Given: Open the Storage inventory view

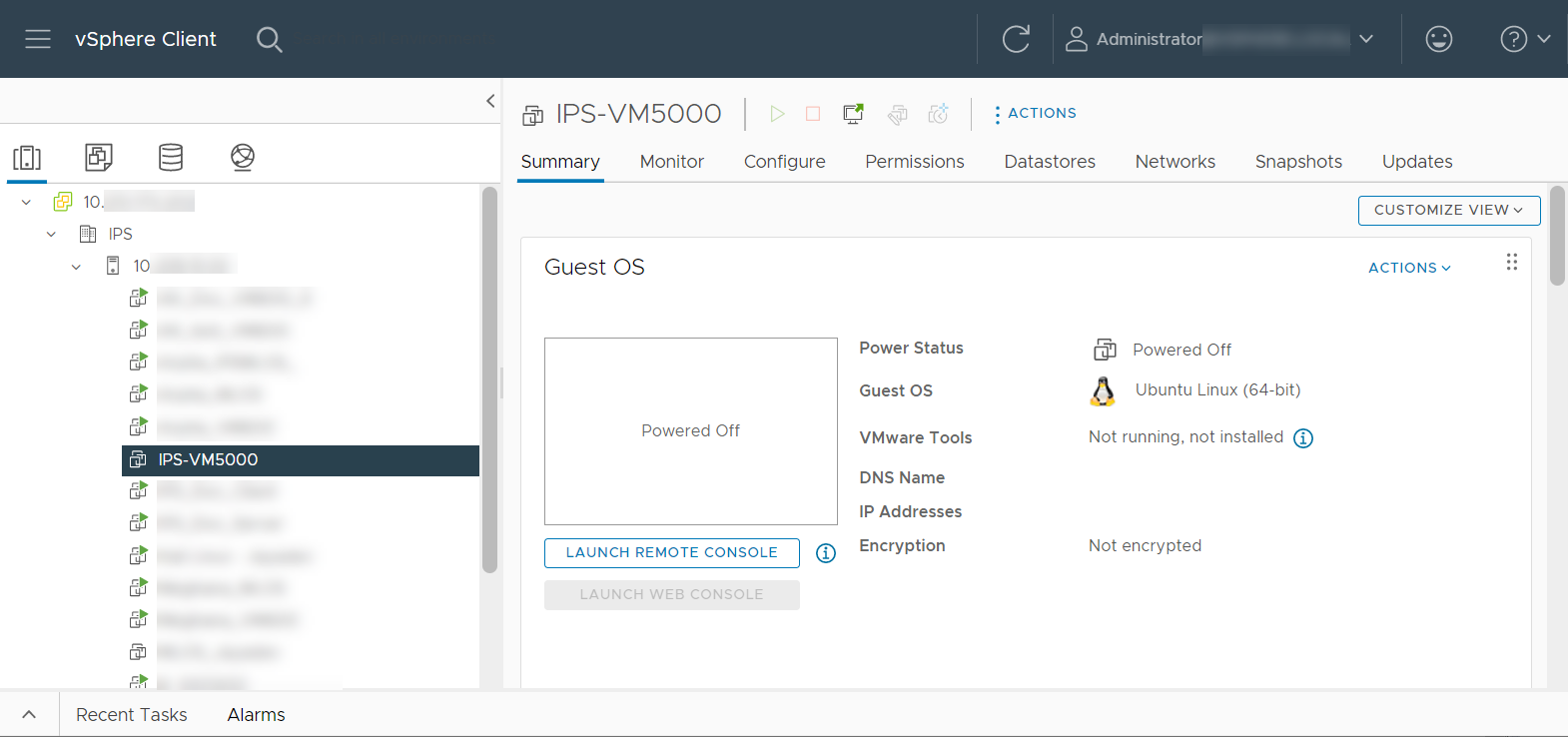Looking at the screenshot, I should point(171,157).
